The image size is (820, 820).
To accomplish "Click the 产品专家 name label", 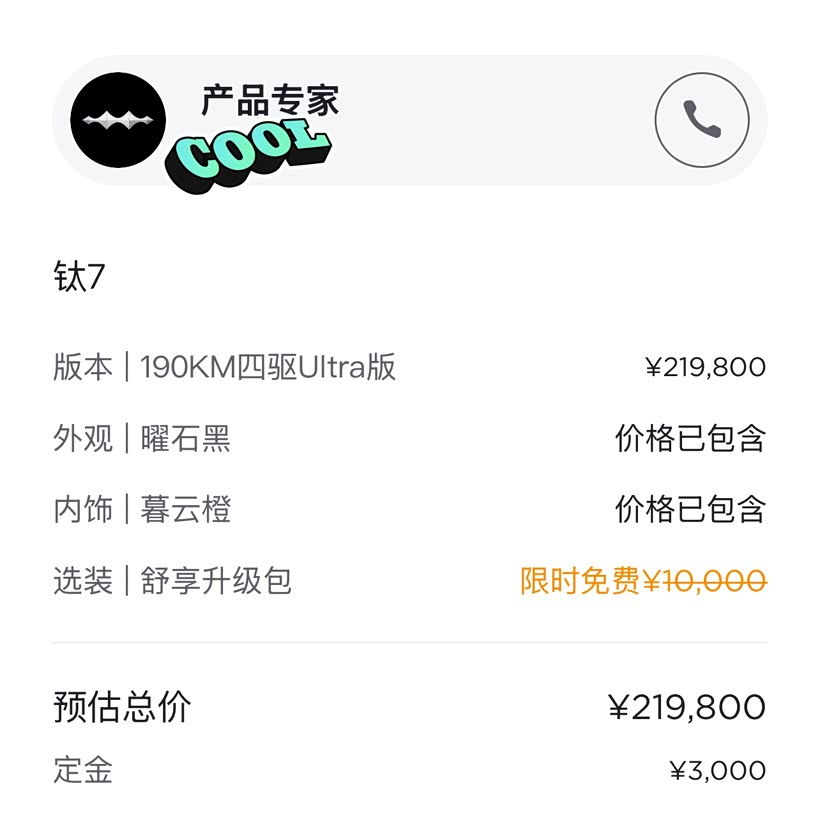I will 270,100.
